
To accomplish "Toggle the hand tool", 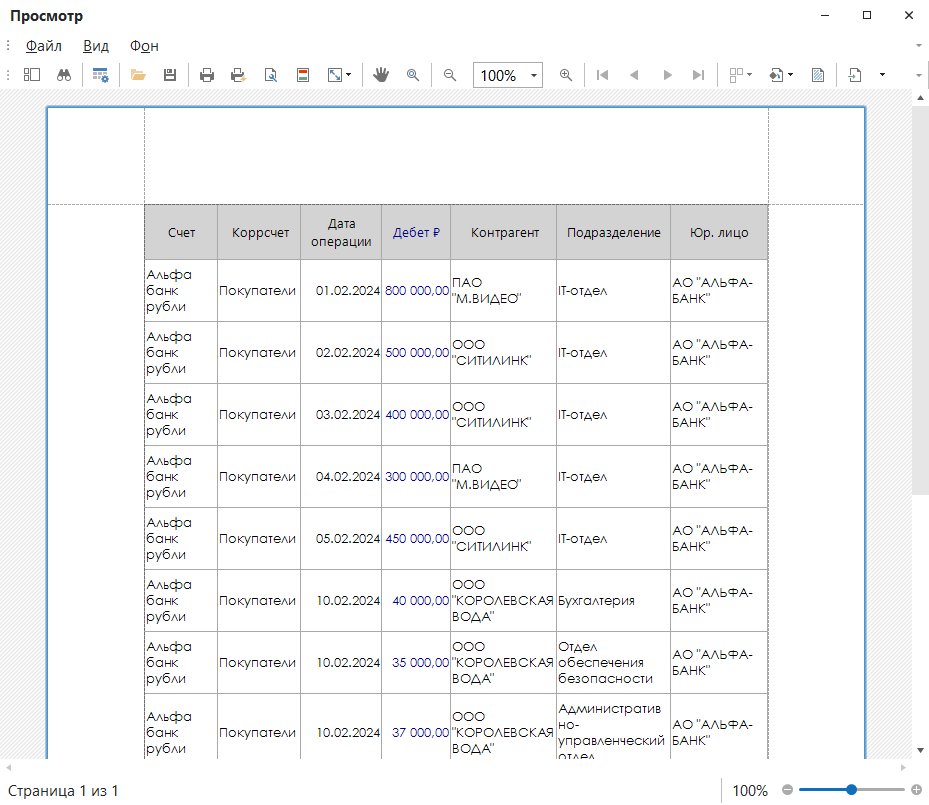I will click(x=381, y=75).
